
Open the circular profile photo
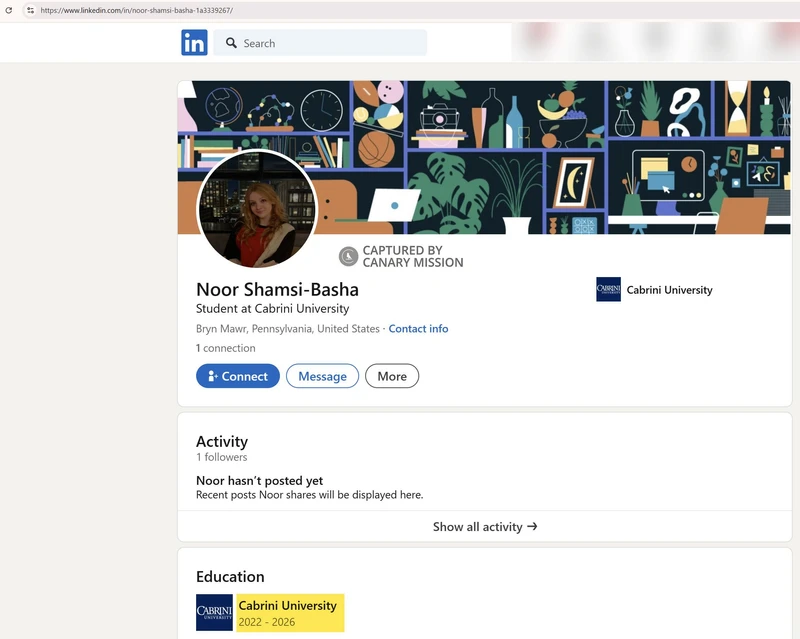click(x=257, y=209)
